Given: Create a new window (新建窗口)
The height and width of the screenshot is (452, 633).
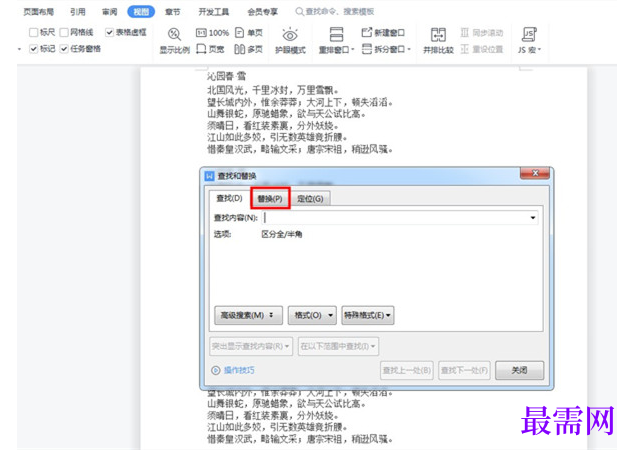Looking at the screenshot, I should pyautogui.click(x=383, y=33).
